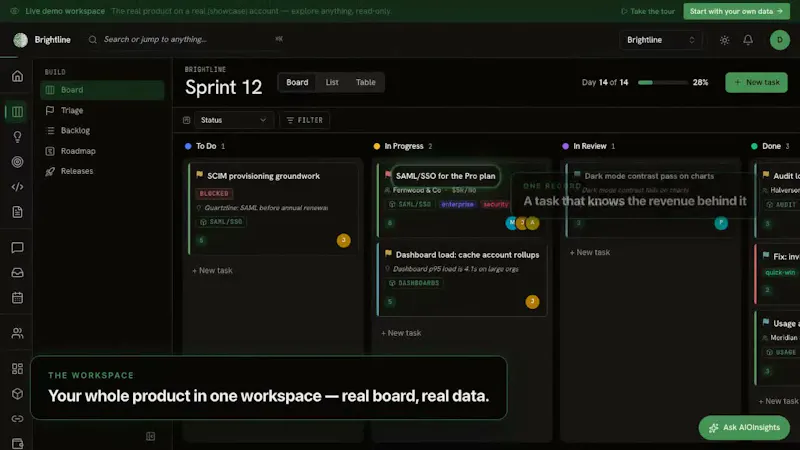The width and height of the screenshot is (800, 450).
Task: Click the Done column header
Action: click(x=771, y=146)
